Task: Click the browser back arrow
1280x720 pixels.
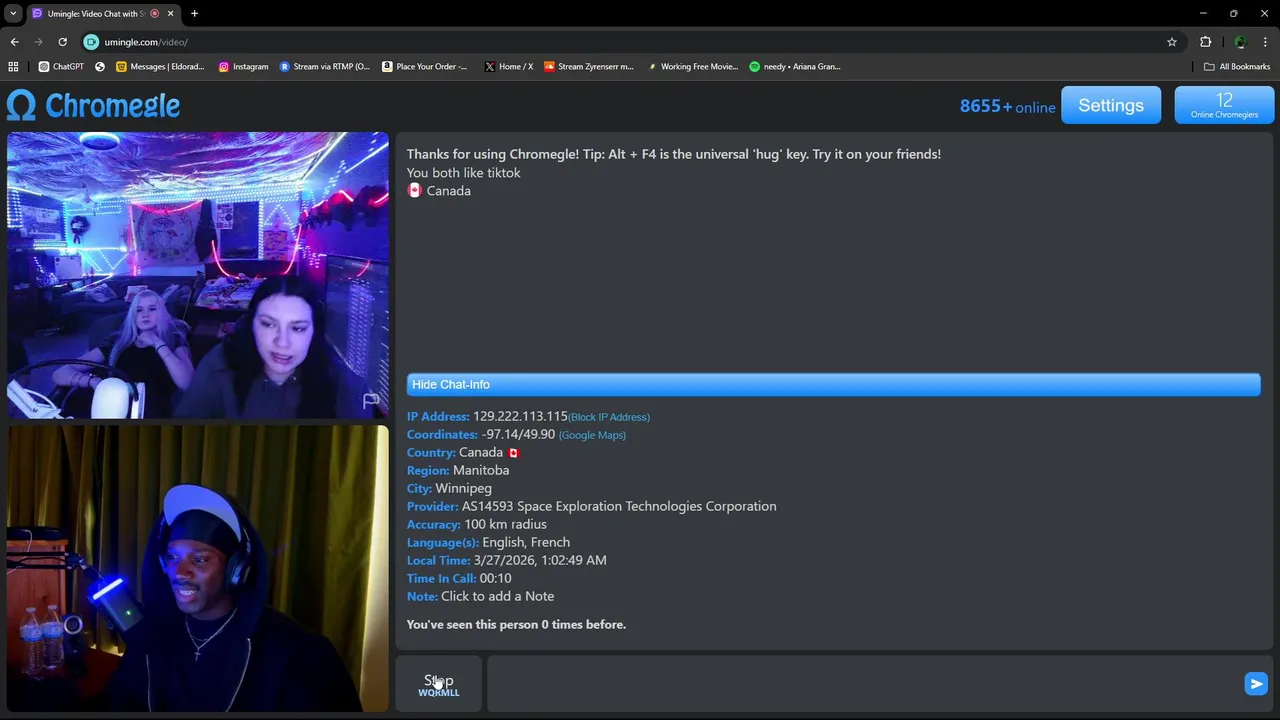Action: click(x=14, y=42)
